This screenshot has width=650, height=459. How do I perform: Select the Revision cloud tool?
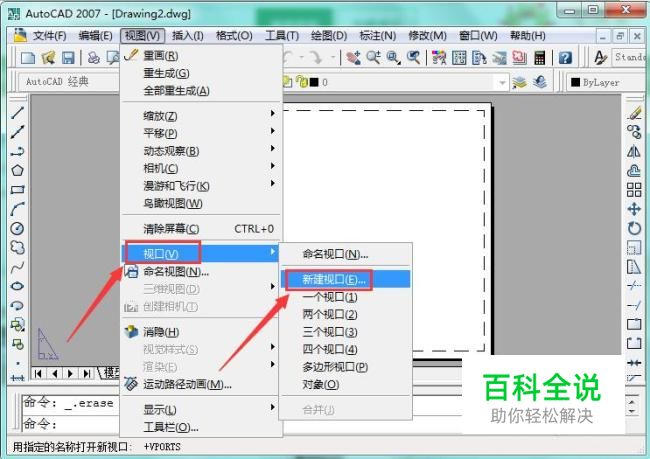coord(17,248)
